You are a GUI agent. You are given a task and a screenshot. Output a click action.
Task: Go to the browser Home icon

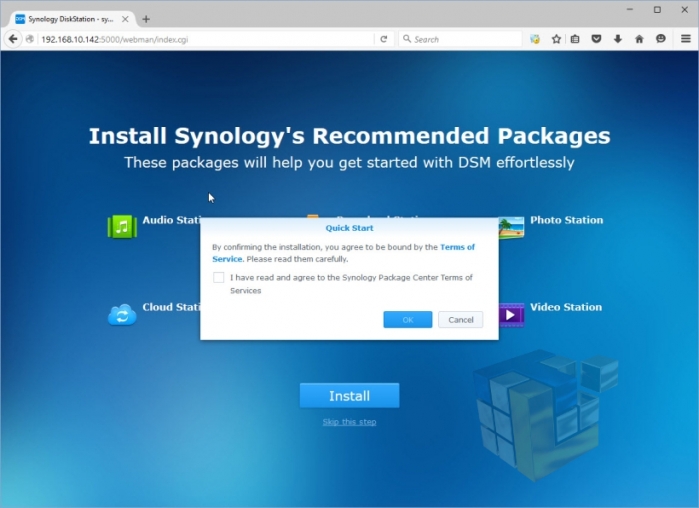[x=639, y=39]
